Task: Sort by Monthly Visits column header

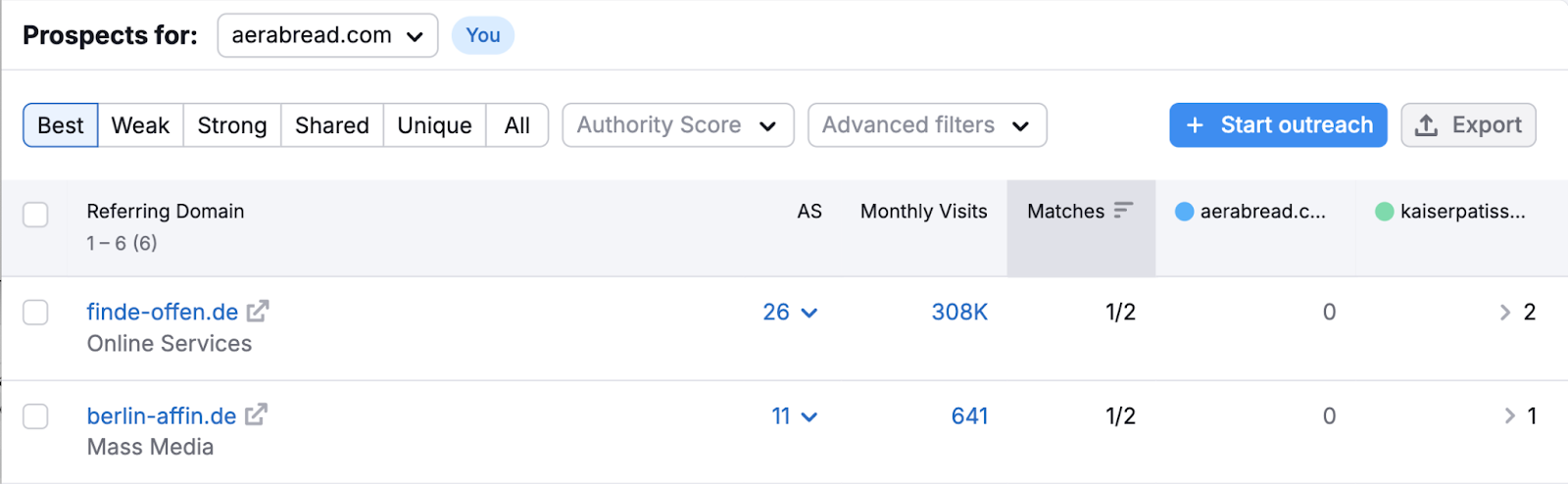Action: (x=923, y=212)
